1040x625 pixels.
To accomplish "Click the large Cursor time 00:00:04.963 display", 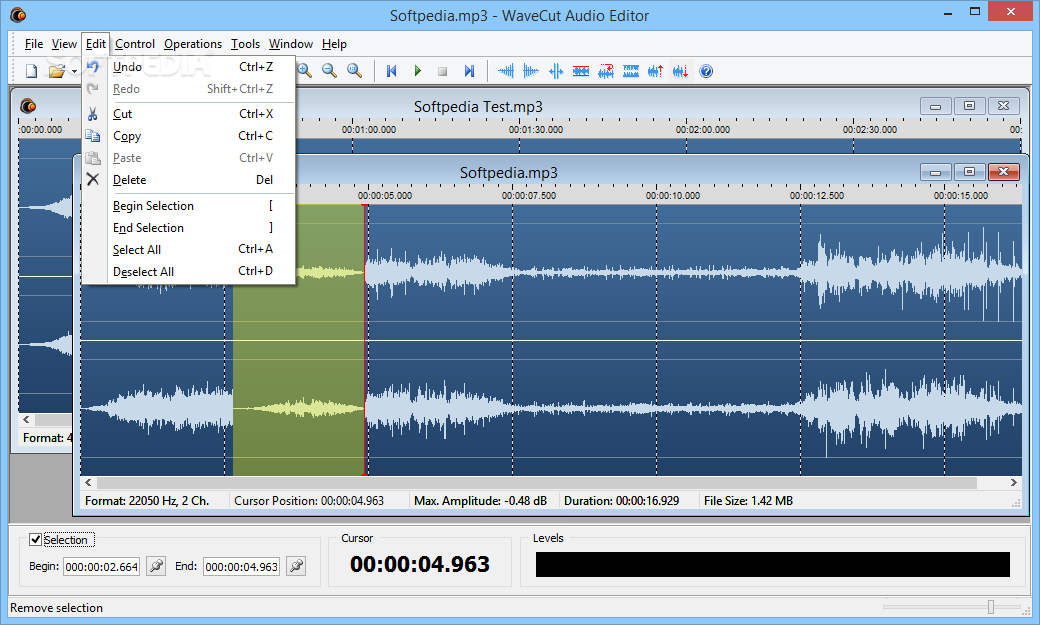I will tap(420, 564).
